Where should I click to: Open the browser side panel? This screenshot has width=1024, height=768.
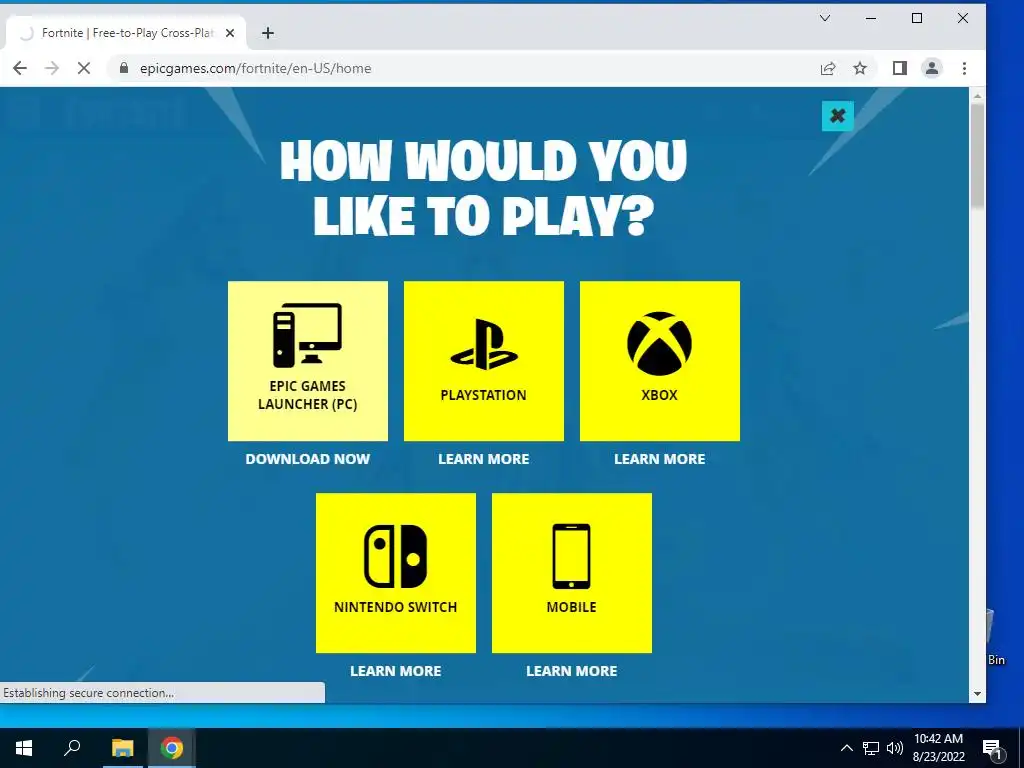(900, 68)
